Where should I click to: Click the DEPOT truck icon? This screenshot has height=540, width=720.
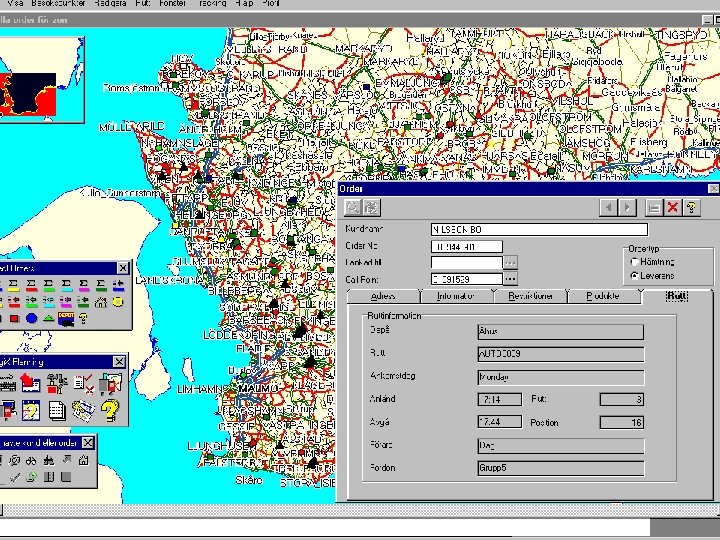click(66, 319)
